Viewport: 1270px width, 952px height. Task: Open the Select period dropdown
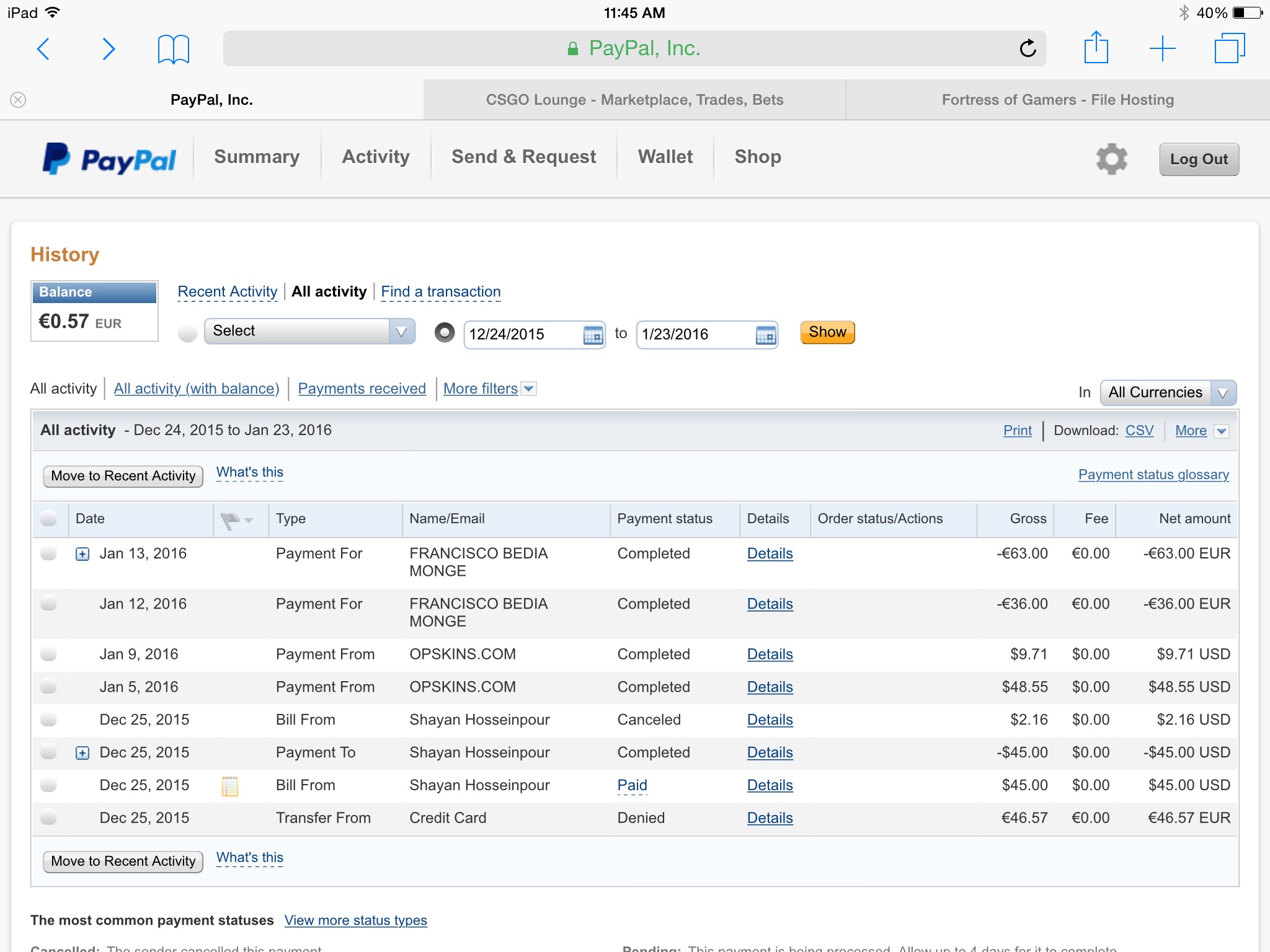click(x=309, y=332)
